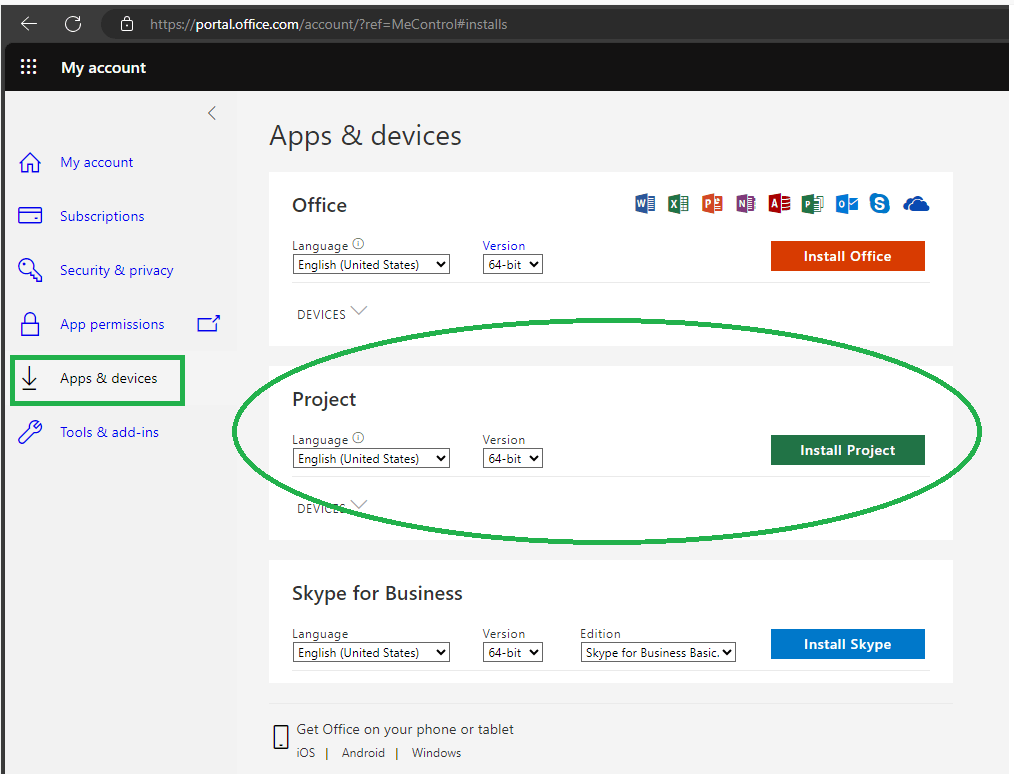Open the app launcher waffle icon

click(28, 67)
